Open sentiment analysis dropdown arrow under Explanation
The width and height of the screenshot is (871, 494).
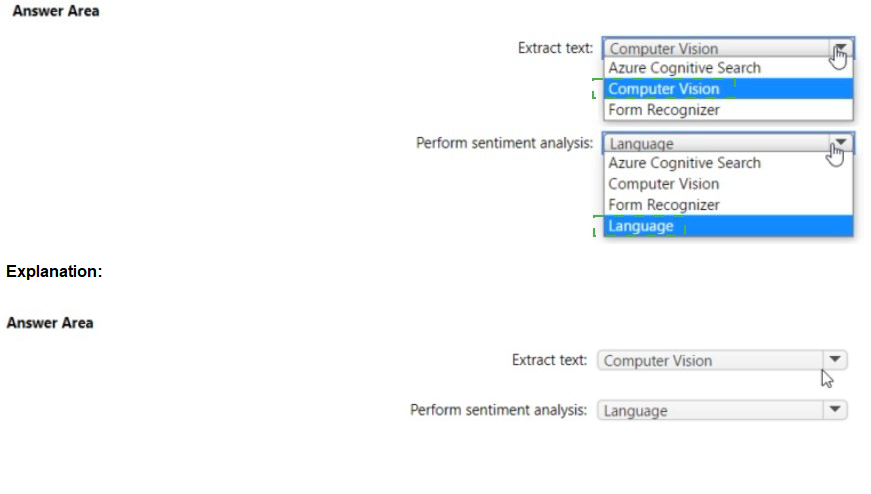(835, 410)
